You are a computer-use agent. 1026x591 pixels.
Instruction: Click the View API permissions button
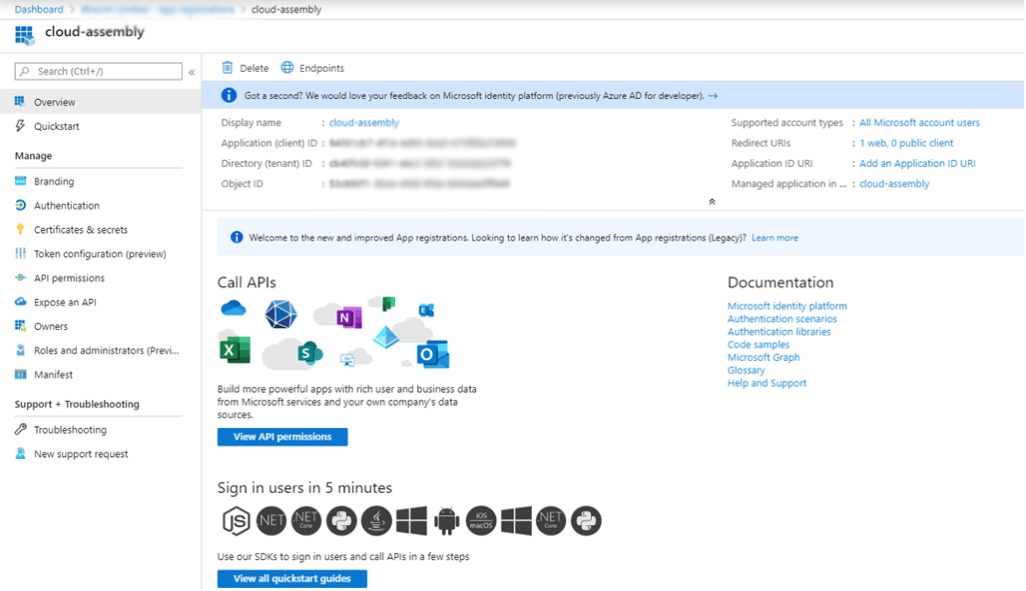coord(283,437)
